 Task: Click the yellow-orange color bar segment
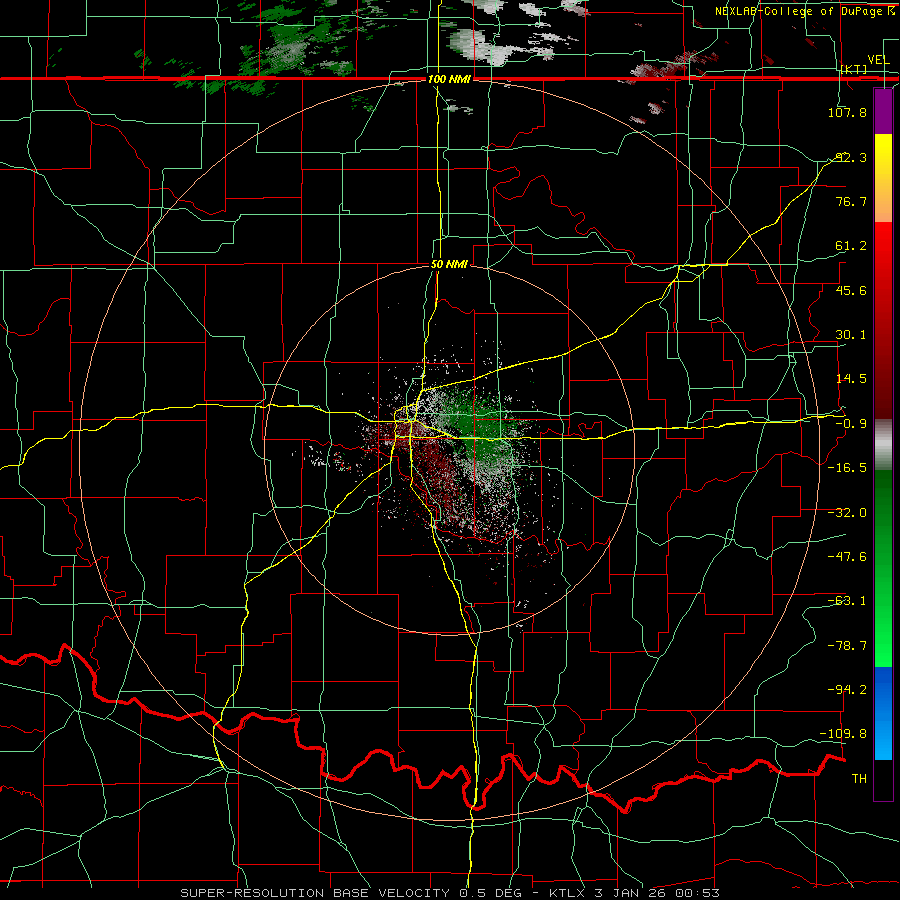(883, 178)
